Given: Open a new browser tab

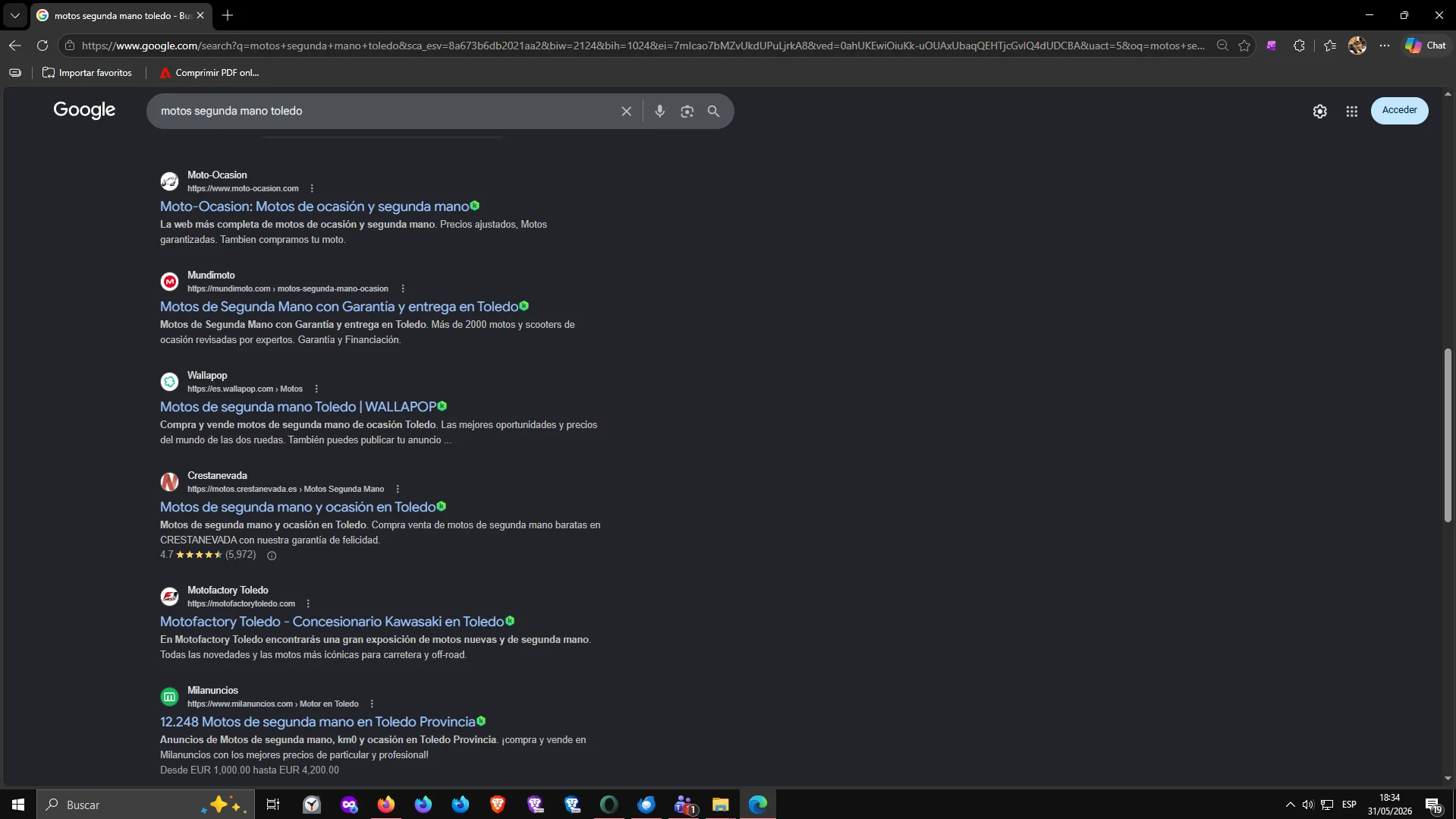Looking at the screenshot, I should [228, 15].
